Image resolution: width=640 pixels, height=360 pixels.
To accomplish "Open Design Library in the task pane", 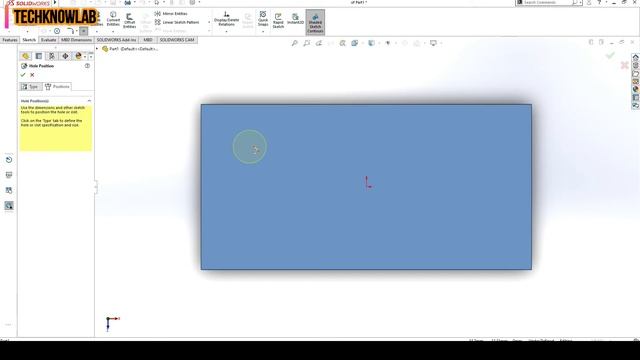I will [x=636, y=65].
